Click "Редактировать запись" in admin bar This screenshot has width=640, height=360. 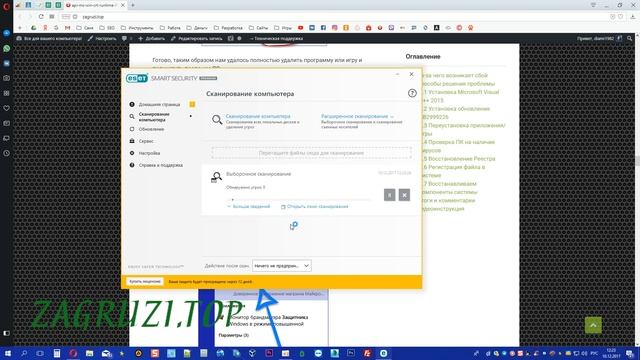(x=196, y=38)
